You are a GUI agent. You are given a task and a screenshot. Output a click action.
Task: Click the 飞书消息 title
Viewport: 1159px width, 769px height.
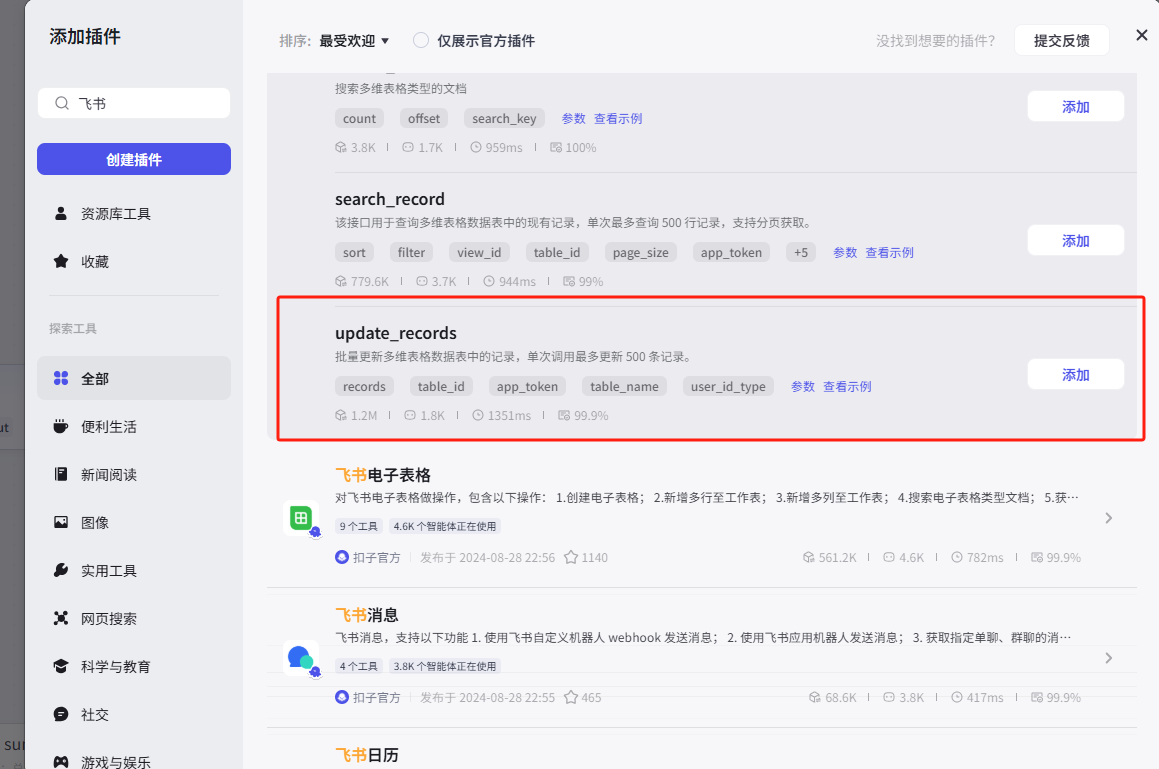pyautogui.click(x=367, y=614)
